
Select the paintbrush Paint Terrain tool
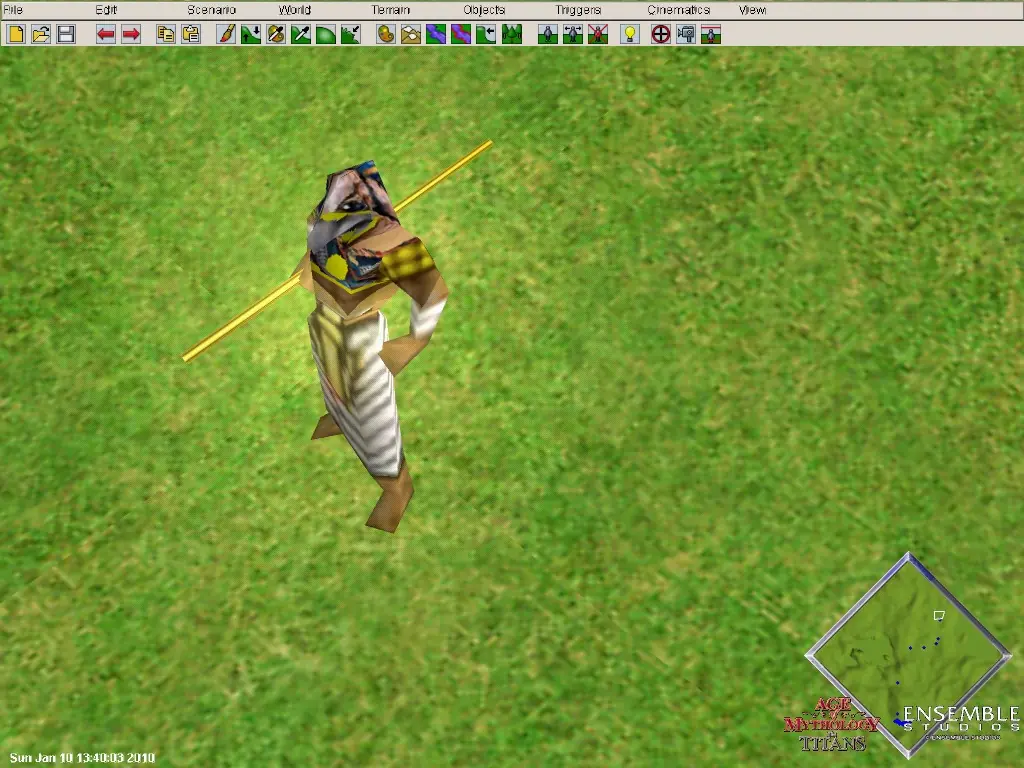226,34
